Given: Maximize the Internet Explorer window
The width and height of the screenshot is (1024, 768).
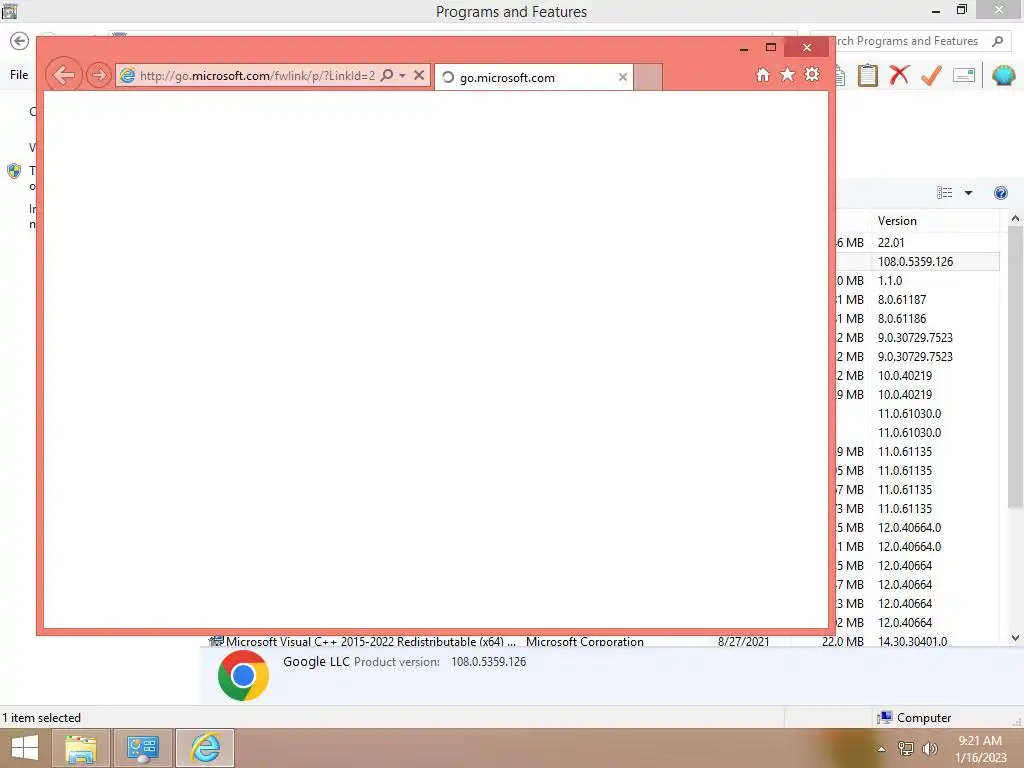Looking at the screenshot, I should 771,47.
